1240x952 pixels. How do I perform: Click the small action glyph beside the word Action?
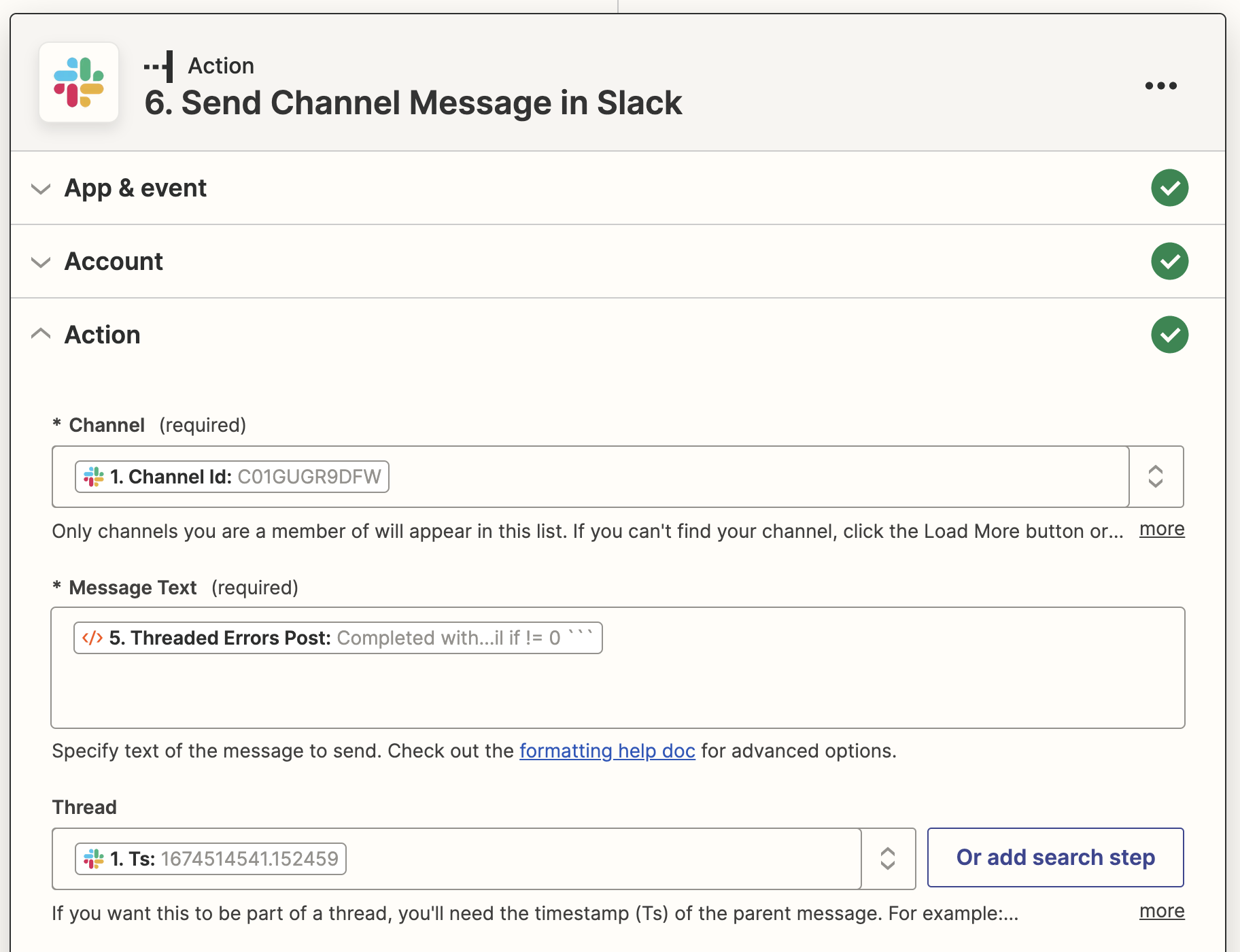click(158, 65)
